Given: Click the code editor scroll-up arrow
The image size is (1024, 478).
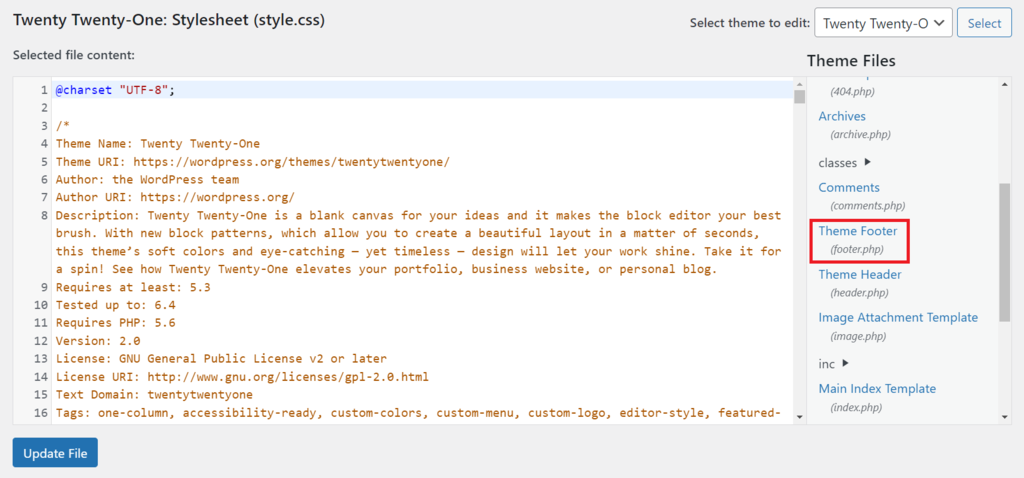Looking at the screenshot, I should tap(799, 84).
